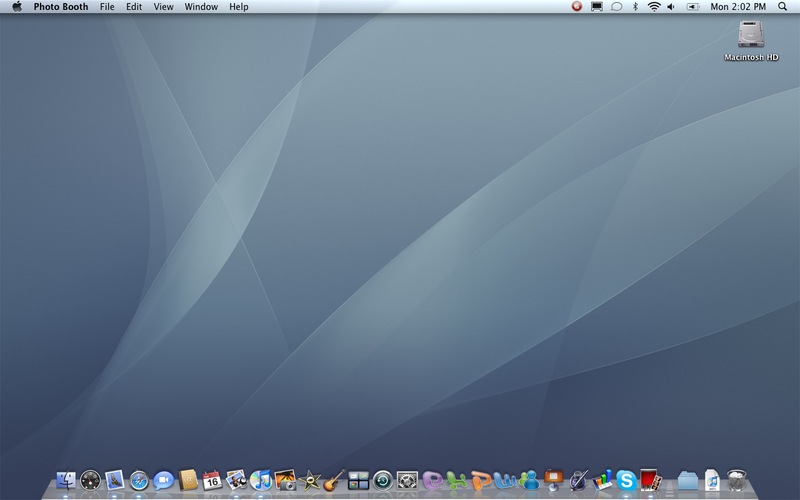The height and width of the screenshot is (500, 800).
Task: Open Time Machine in the Dock
Action: 383,480
